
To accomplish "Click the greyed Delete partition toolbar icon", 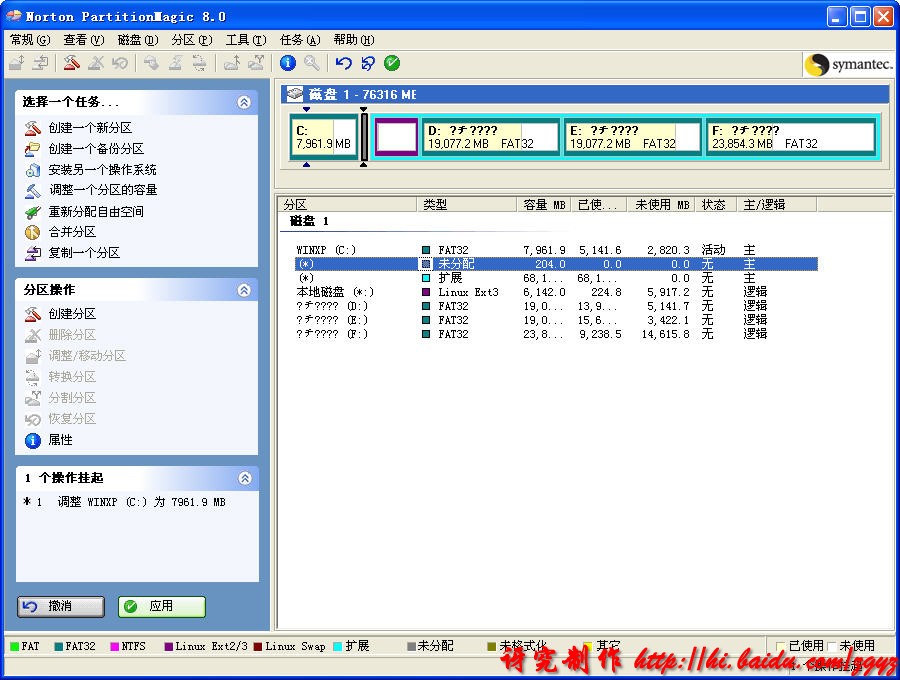I will click(96, 63).
